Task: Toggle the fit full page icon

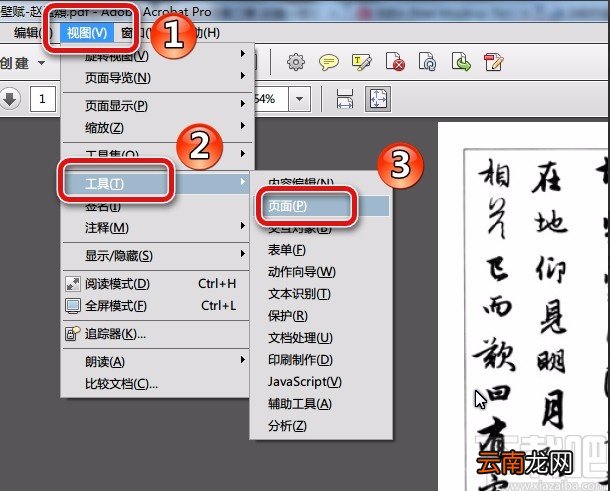Action: pyautogui.click(x=378, y=99)
